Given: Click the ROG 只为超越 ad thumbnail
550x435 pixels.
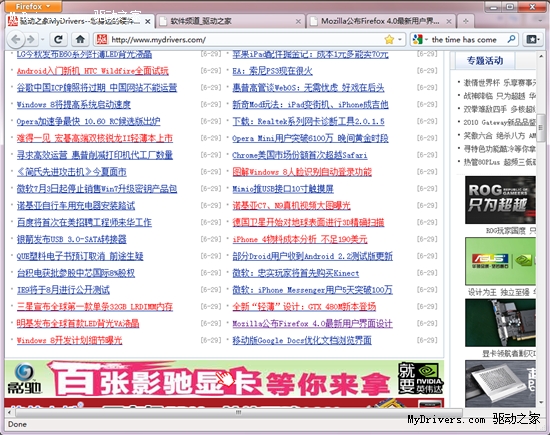Looking at the screenshot, I should [x=500, y=200].
